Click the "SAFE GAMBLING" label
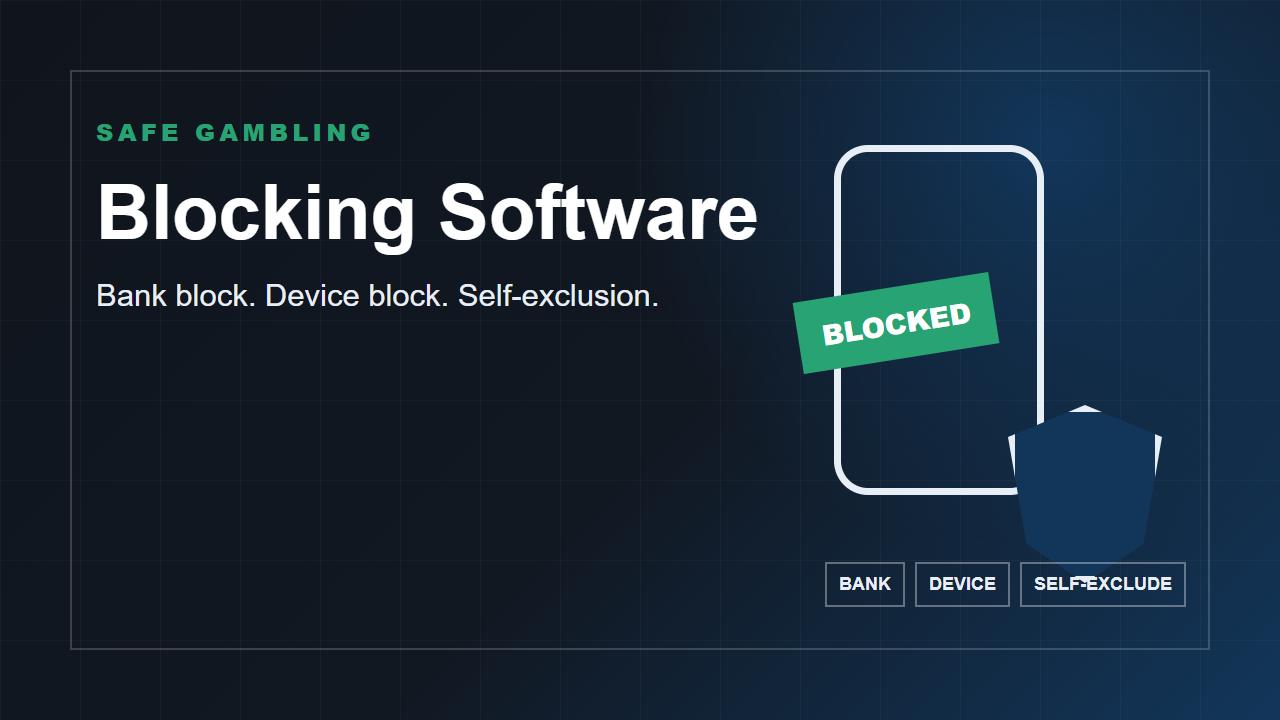The width and height of the screenshot is (1280, 720). click(x=234, y=132)
